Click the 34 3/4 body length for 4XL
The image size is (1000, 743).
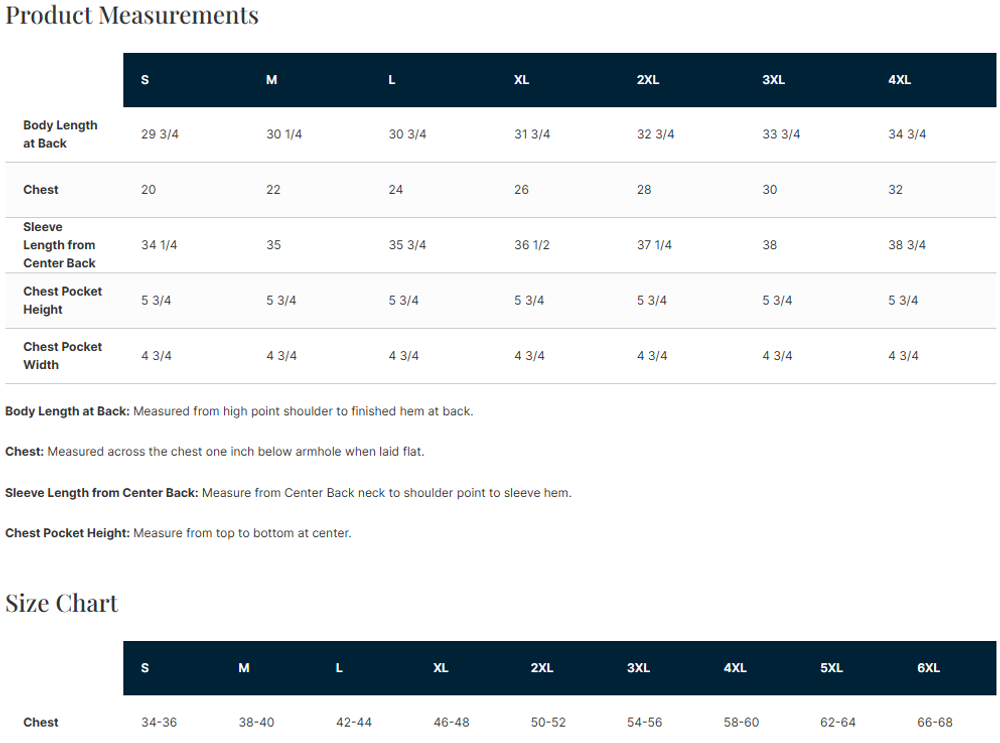pyautogui.click(x=907, y=134)
